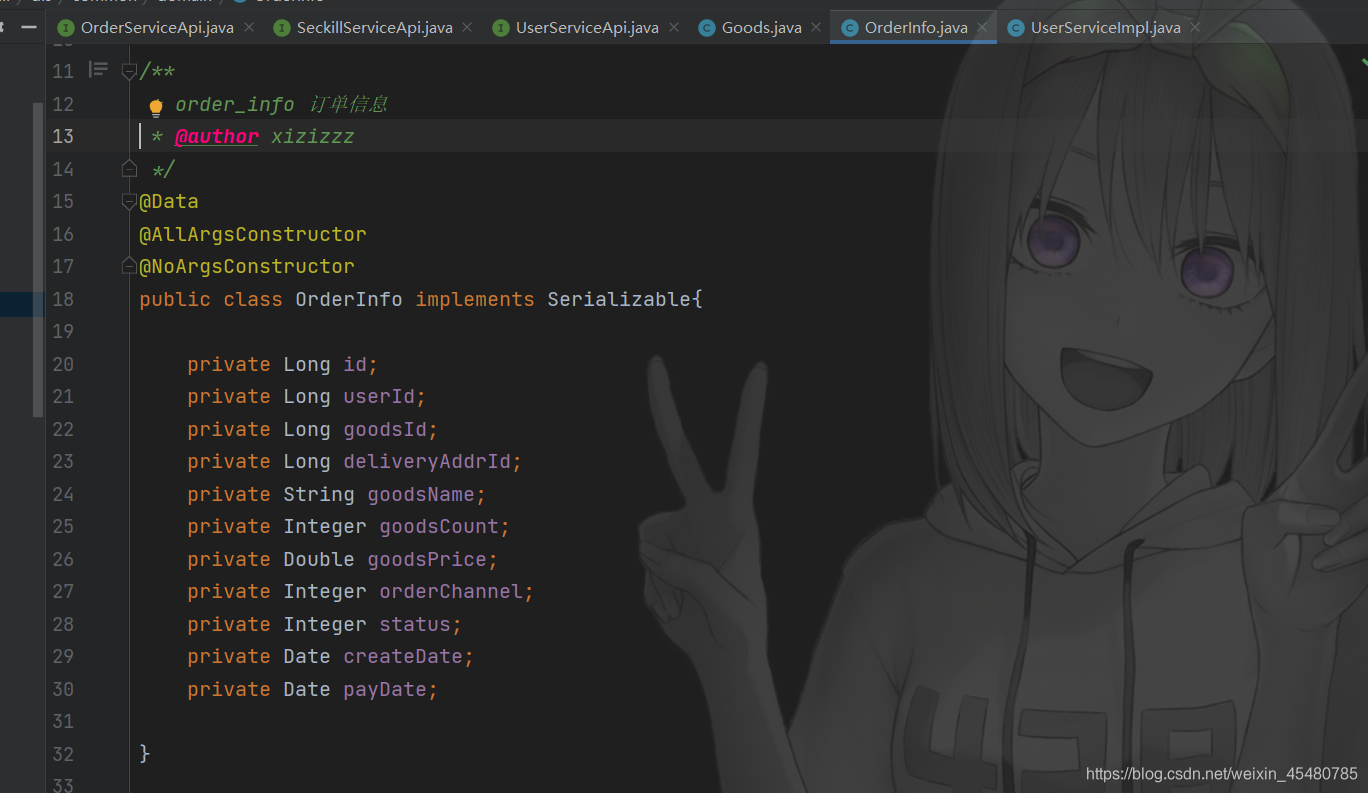Collapse the Javadoc comment at line 11

pyautogui.click(x=129, y=71)
